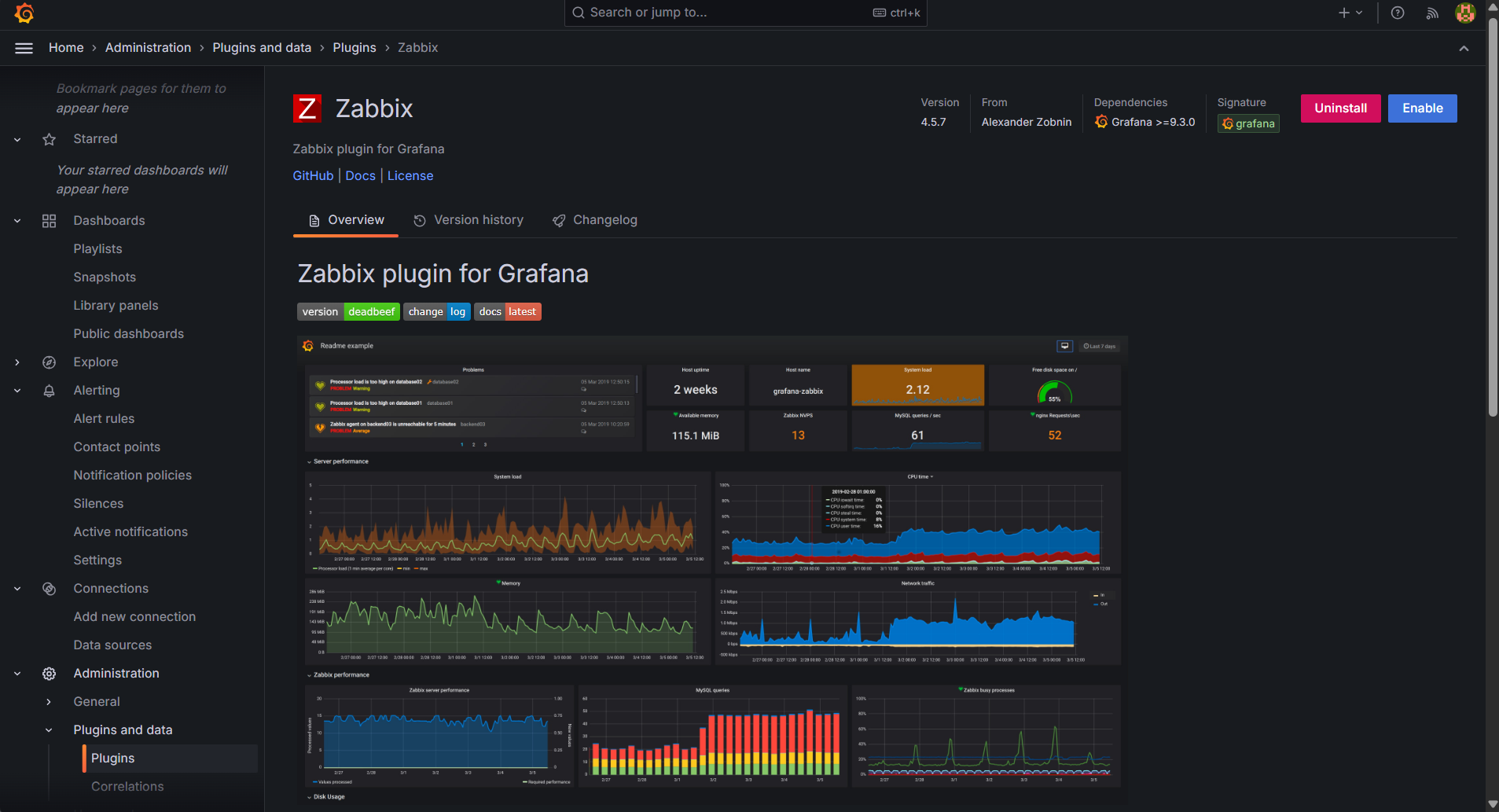Click the Zabbix red Z logo

[x=307, y=108]
